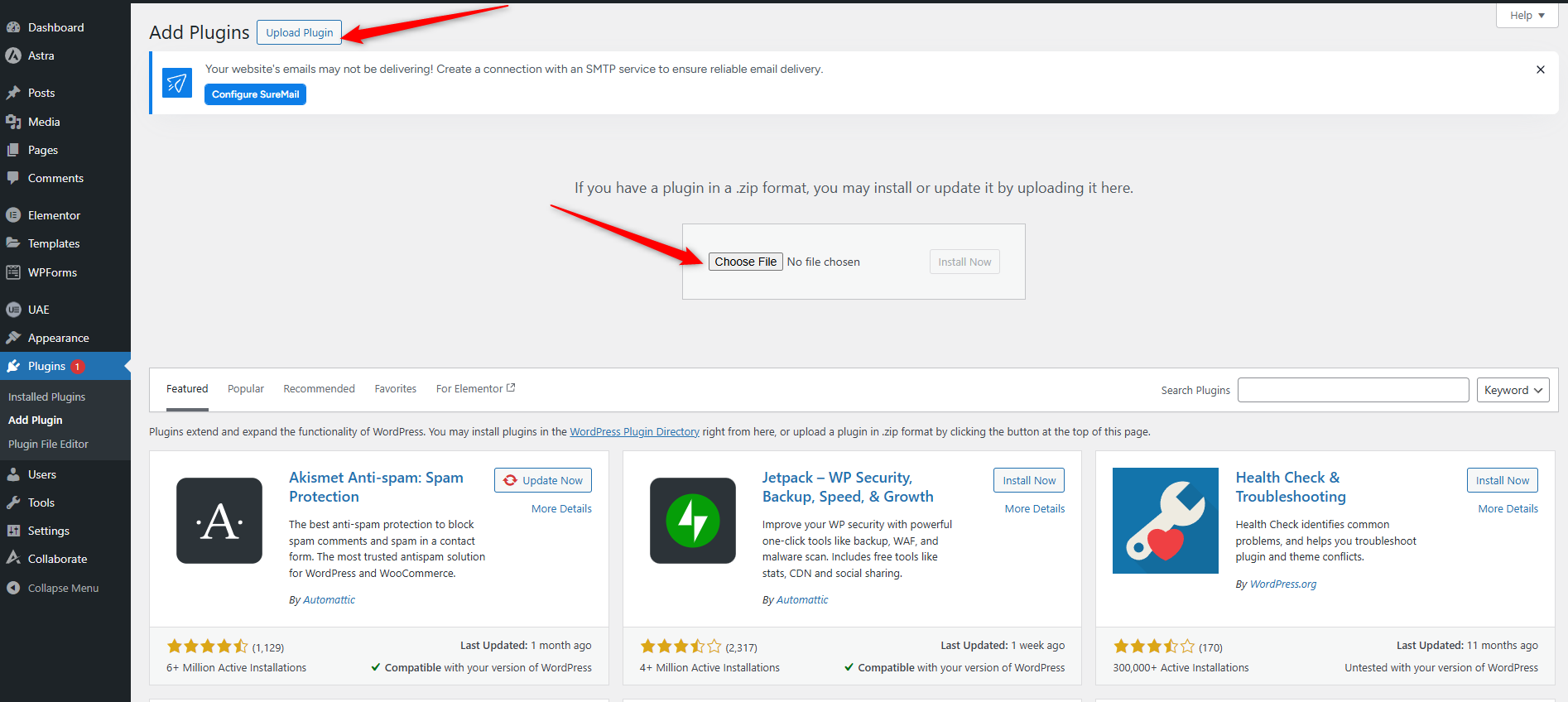
Task: Click the SureMail paper plane icon
Action: click(177, 83)
